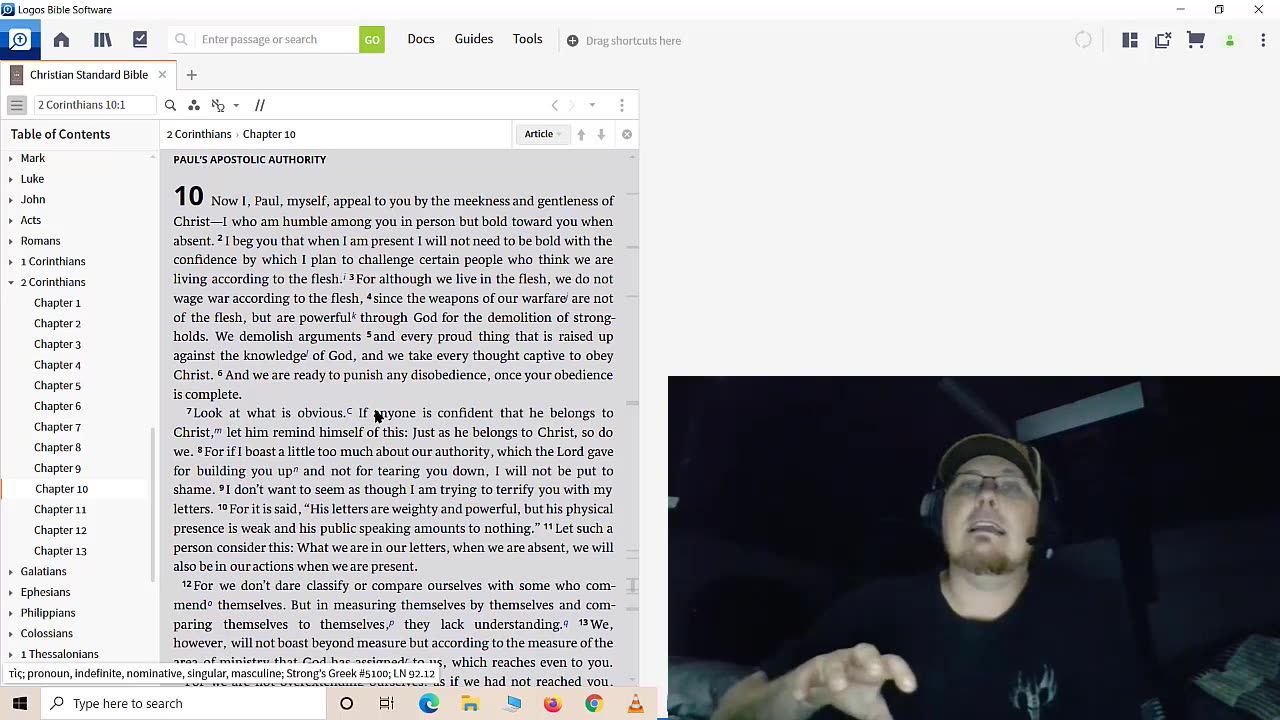Open the visual filters three-dots icon
The height and width of the screenshot is (720, 1280).
194,105
